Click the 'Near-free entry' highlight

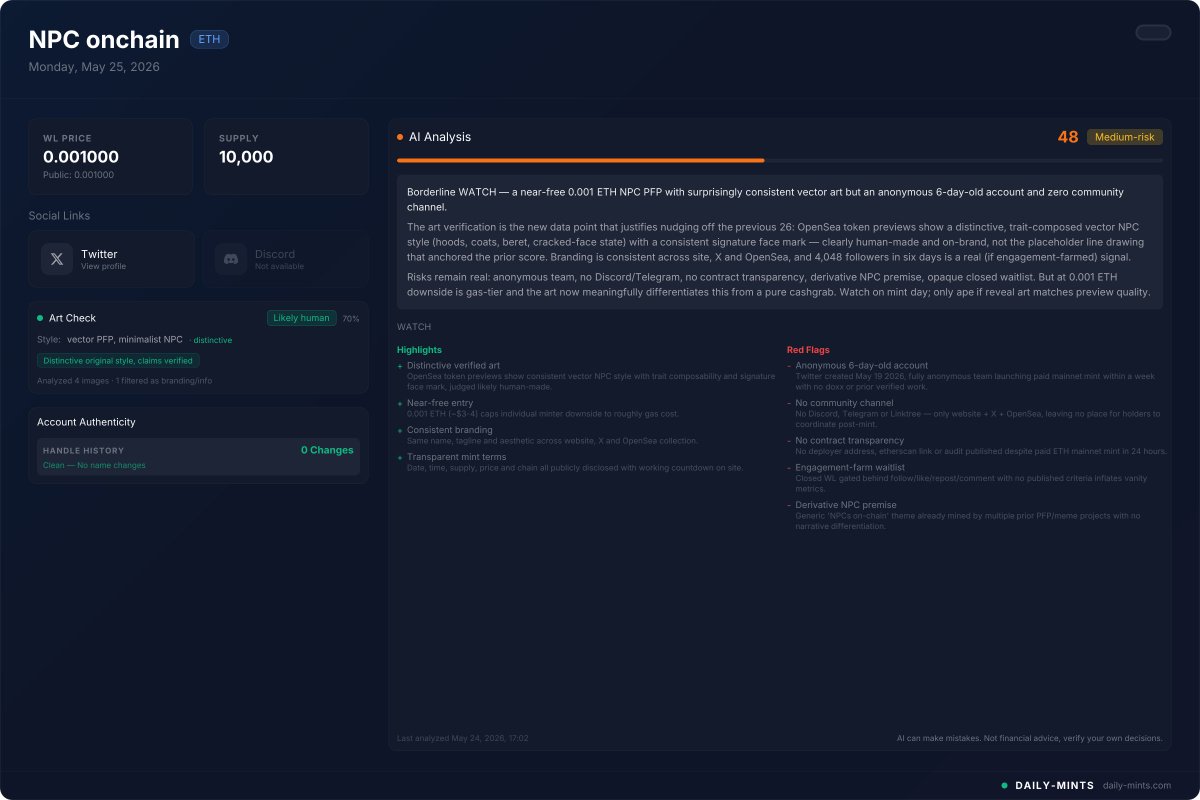(x=440, y=403)
